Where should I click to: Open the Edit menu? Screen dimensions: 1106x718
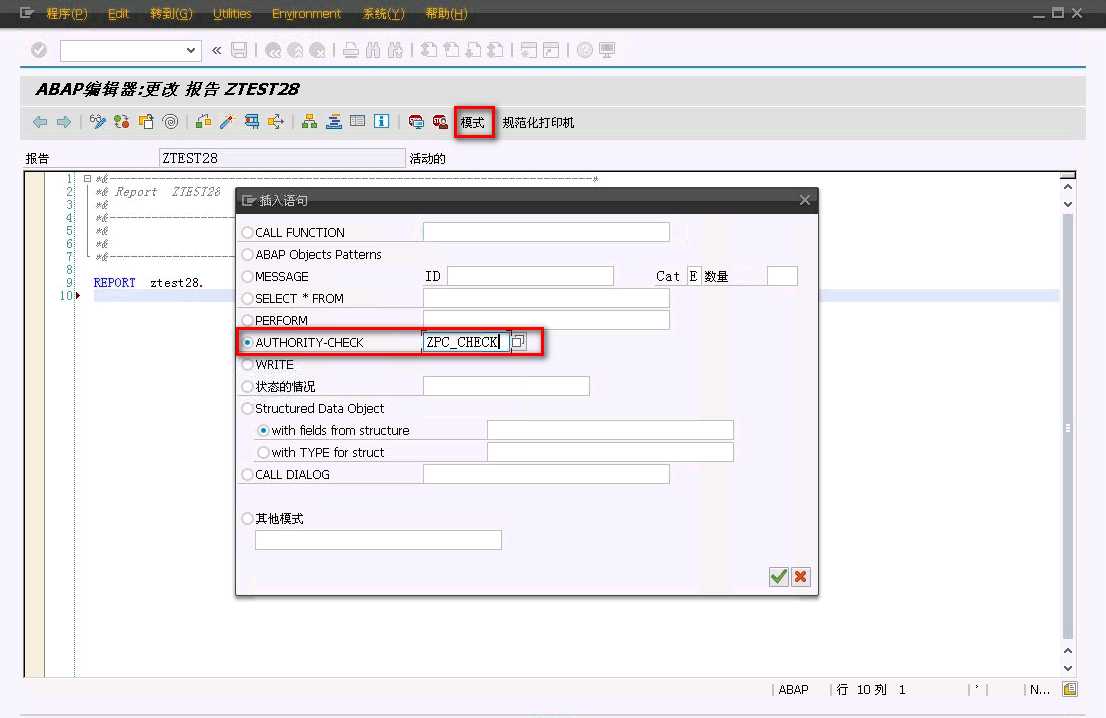118,13
